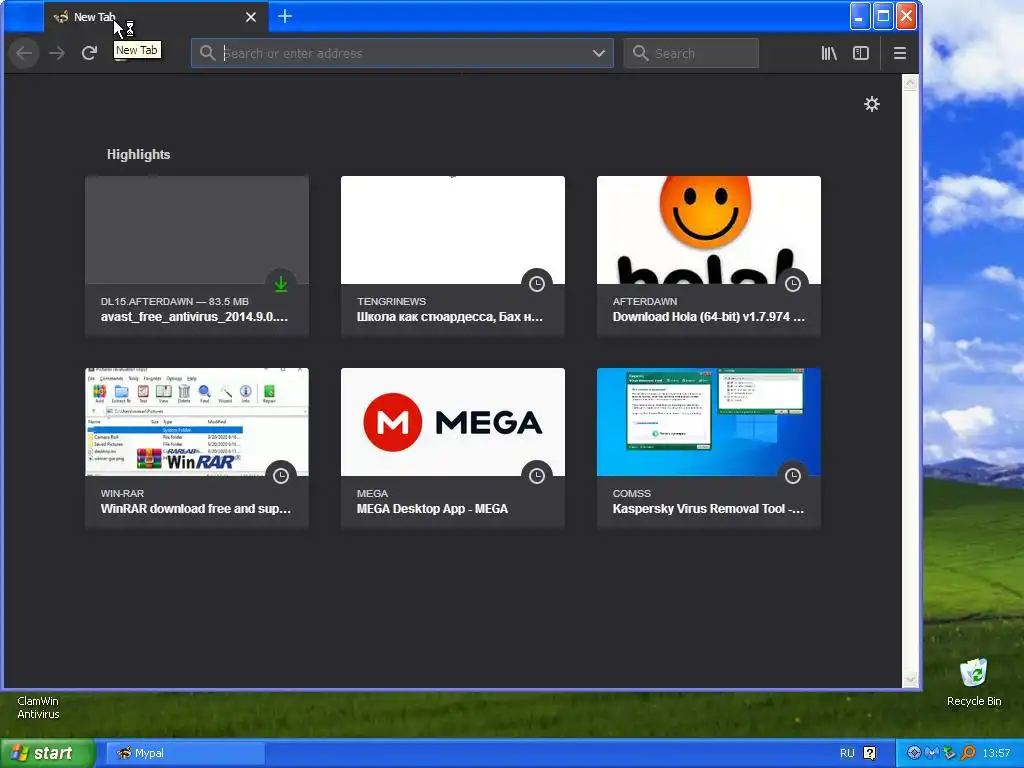Reload the current page

point(89,53)
